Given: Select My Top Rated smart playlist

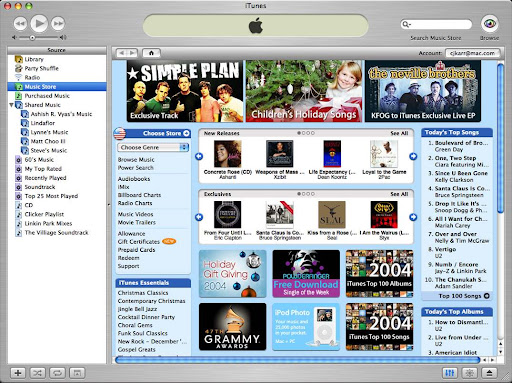Looking at the screenshot, I should (57, 169).
